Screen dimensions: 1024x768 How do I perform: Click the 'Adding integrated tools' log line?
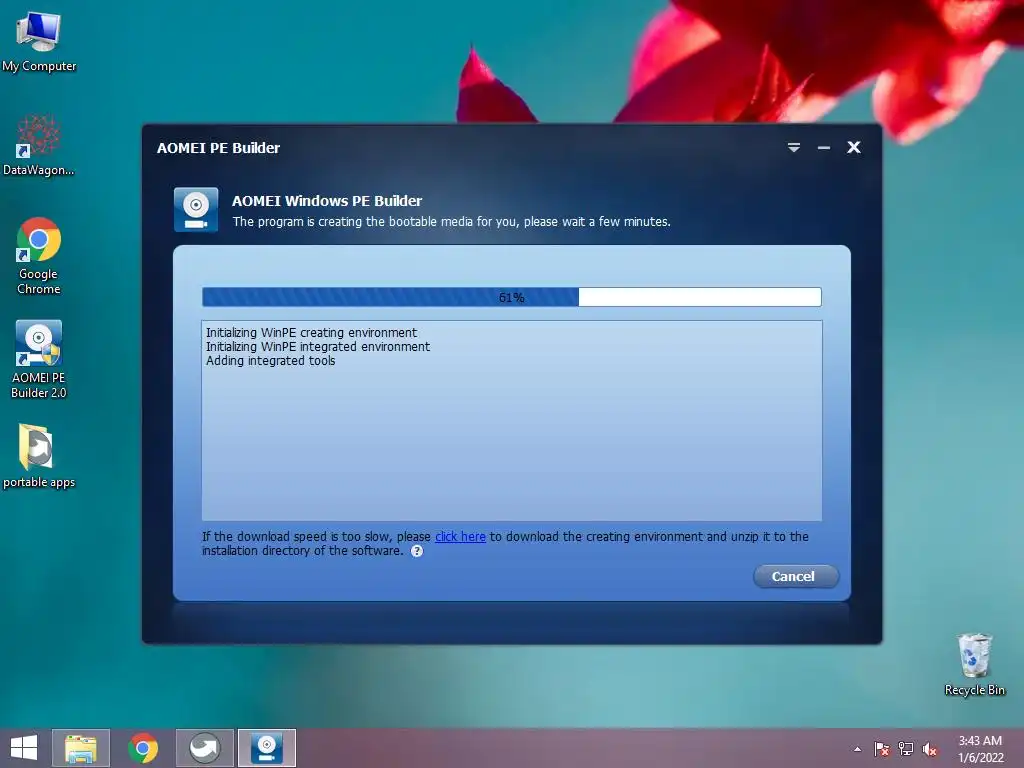click(x=270, y=360)
